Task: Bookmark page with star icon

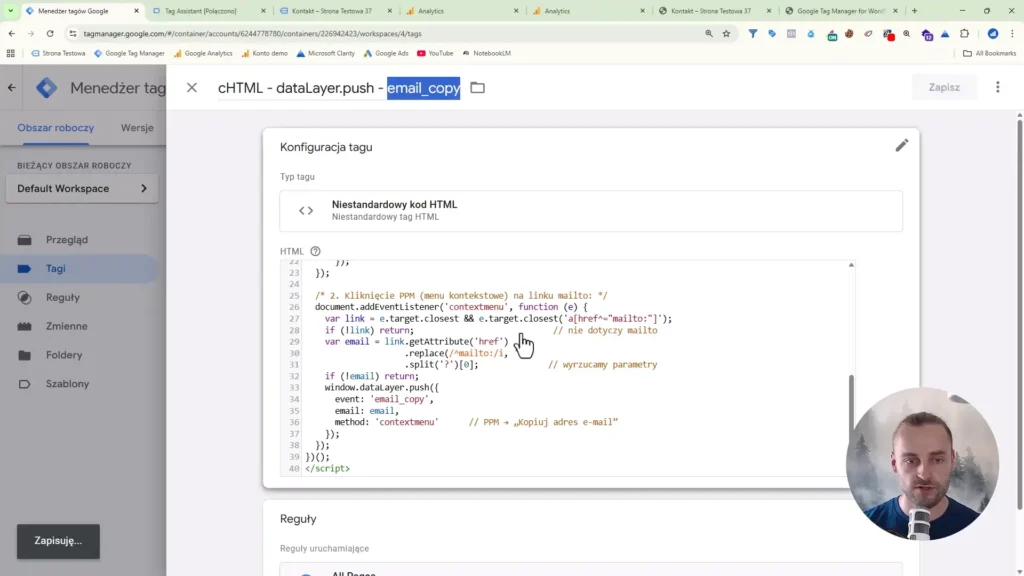Action: pos(726,33)
